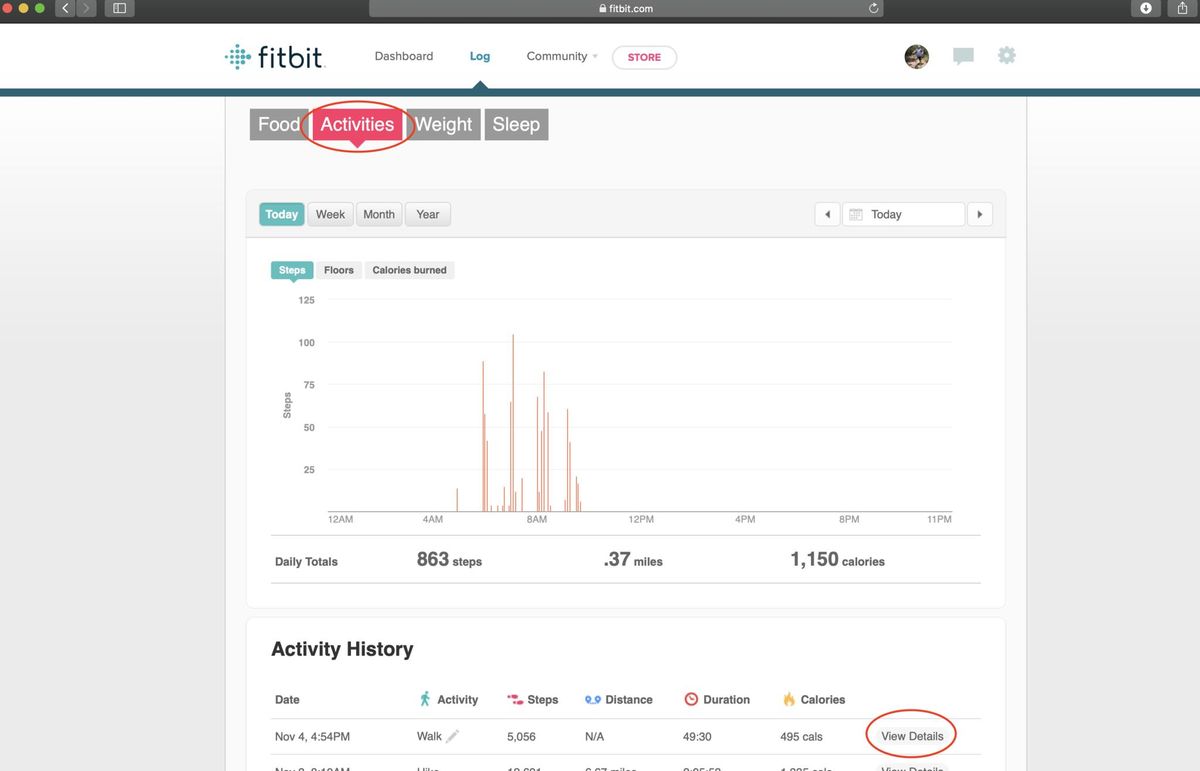The height and width of the screenshot is (771, 1200).
Task: Open the Community dropdown menu
Action: click(x=556, y=56)
